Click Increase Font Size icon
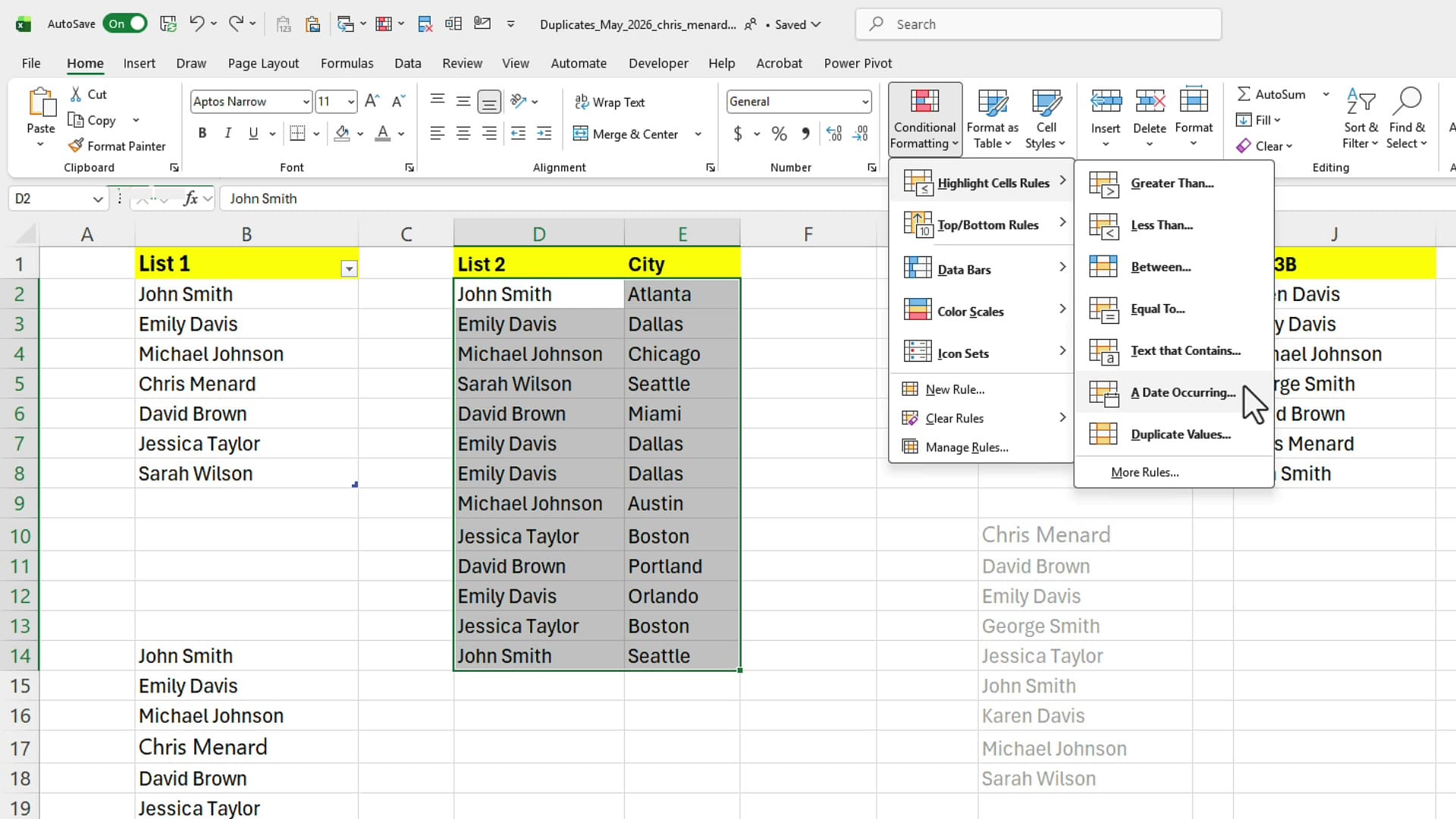 coord(372,101)
